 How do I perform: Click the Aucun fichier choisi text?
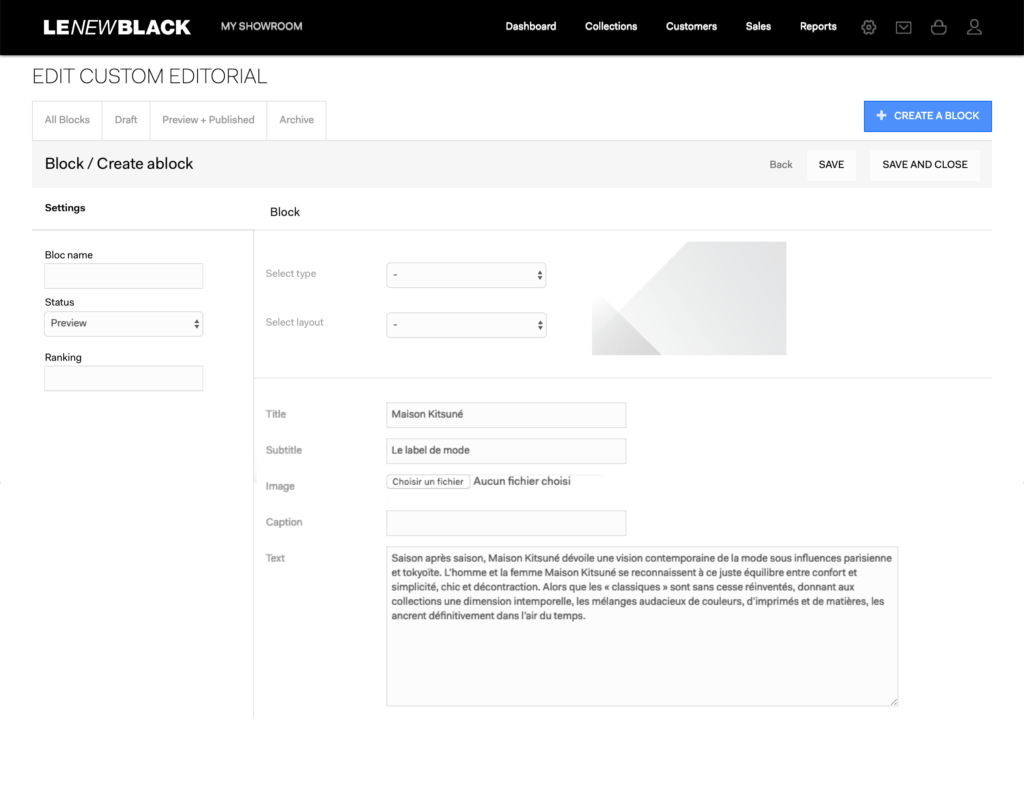click(522, 481)
